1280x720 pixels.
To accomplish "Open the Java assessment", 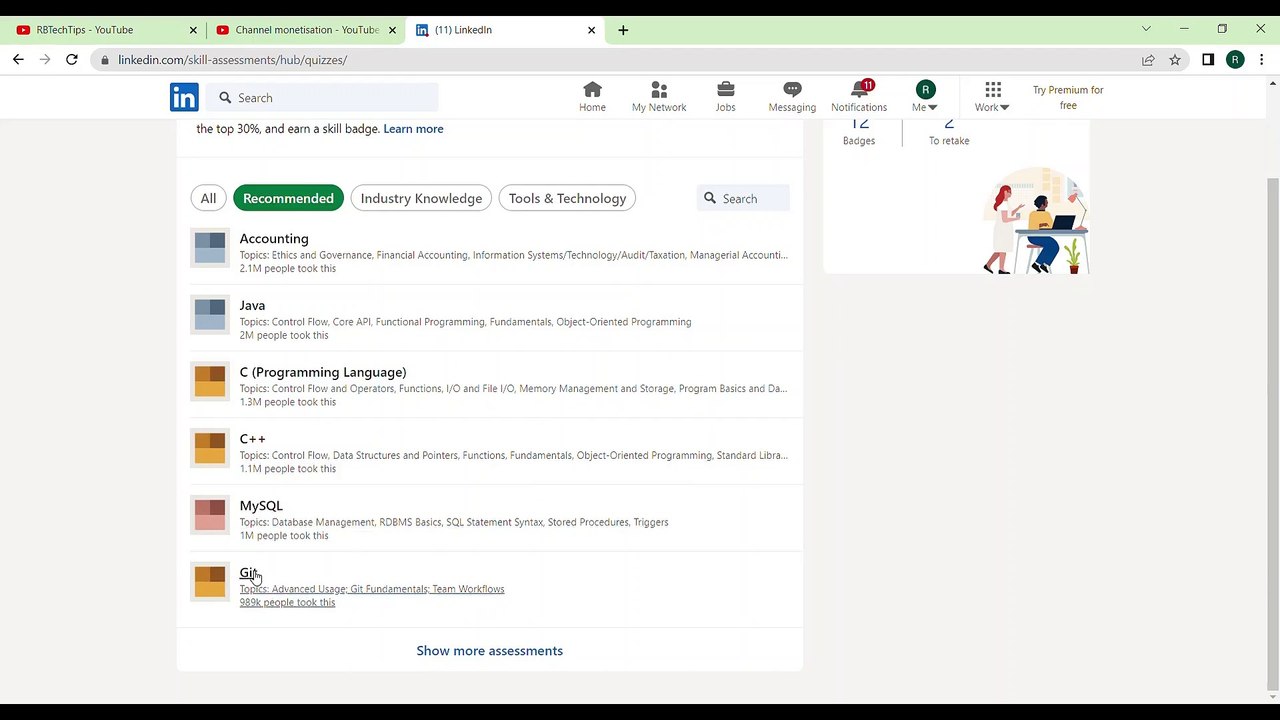I will pyautogui.click(x=252, y=305).
